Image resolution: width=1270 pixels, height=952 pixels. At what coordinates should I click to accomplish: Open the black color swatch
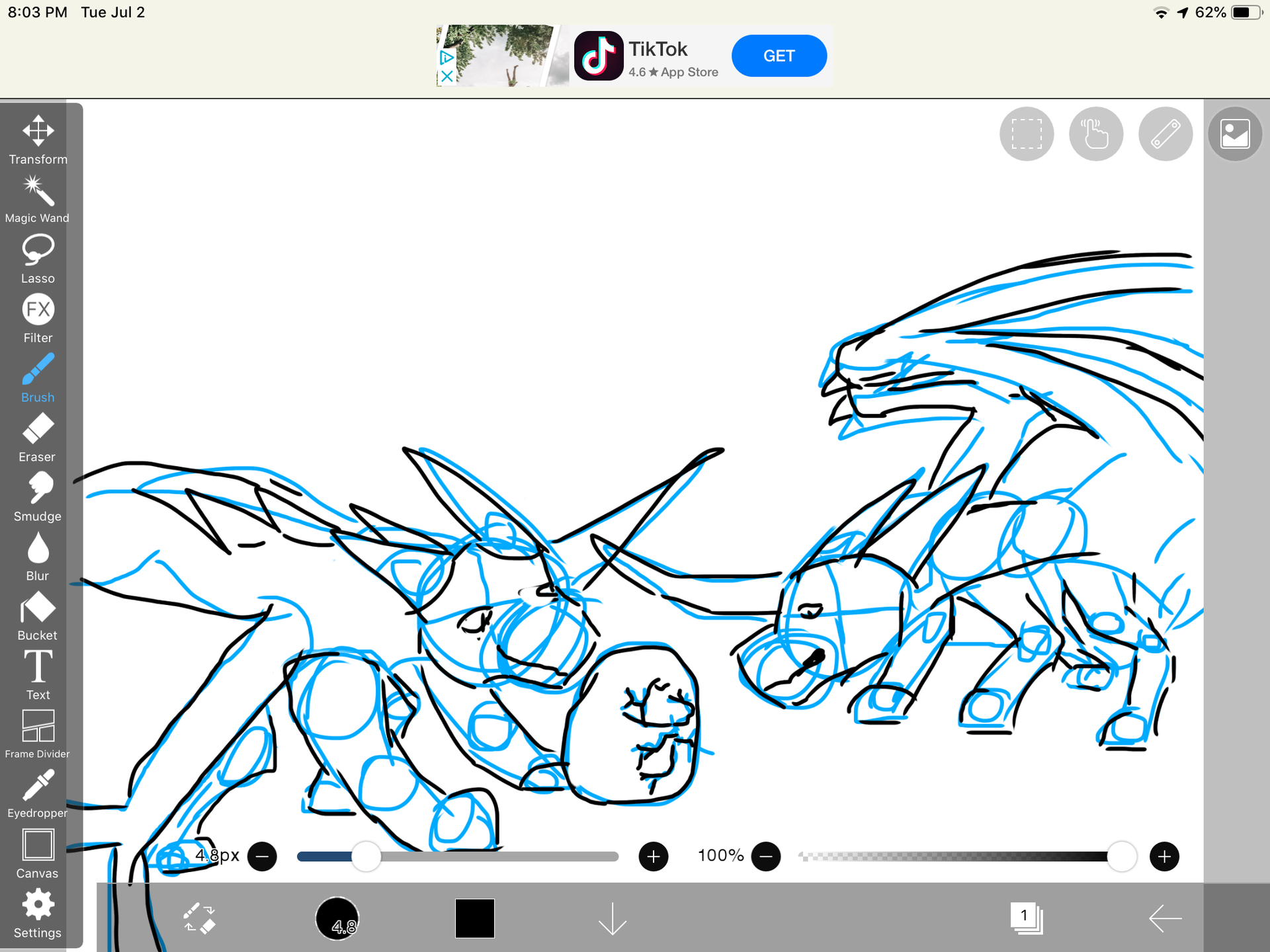(475, 918)
